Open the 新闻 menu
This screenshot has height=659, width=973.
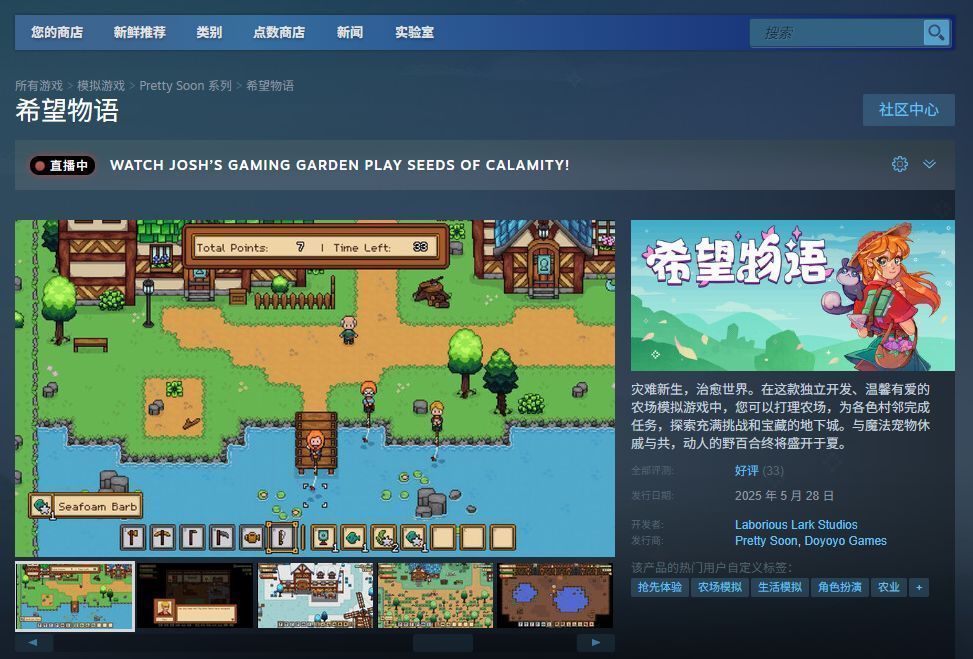350,32
